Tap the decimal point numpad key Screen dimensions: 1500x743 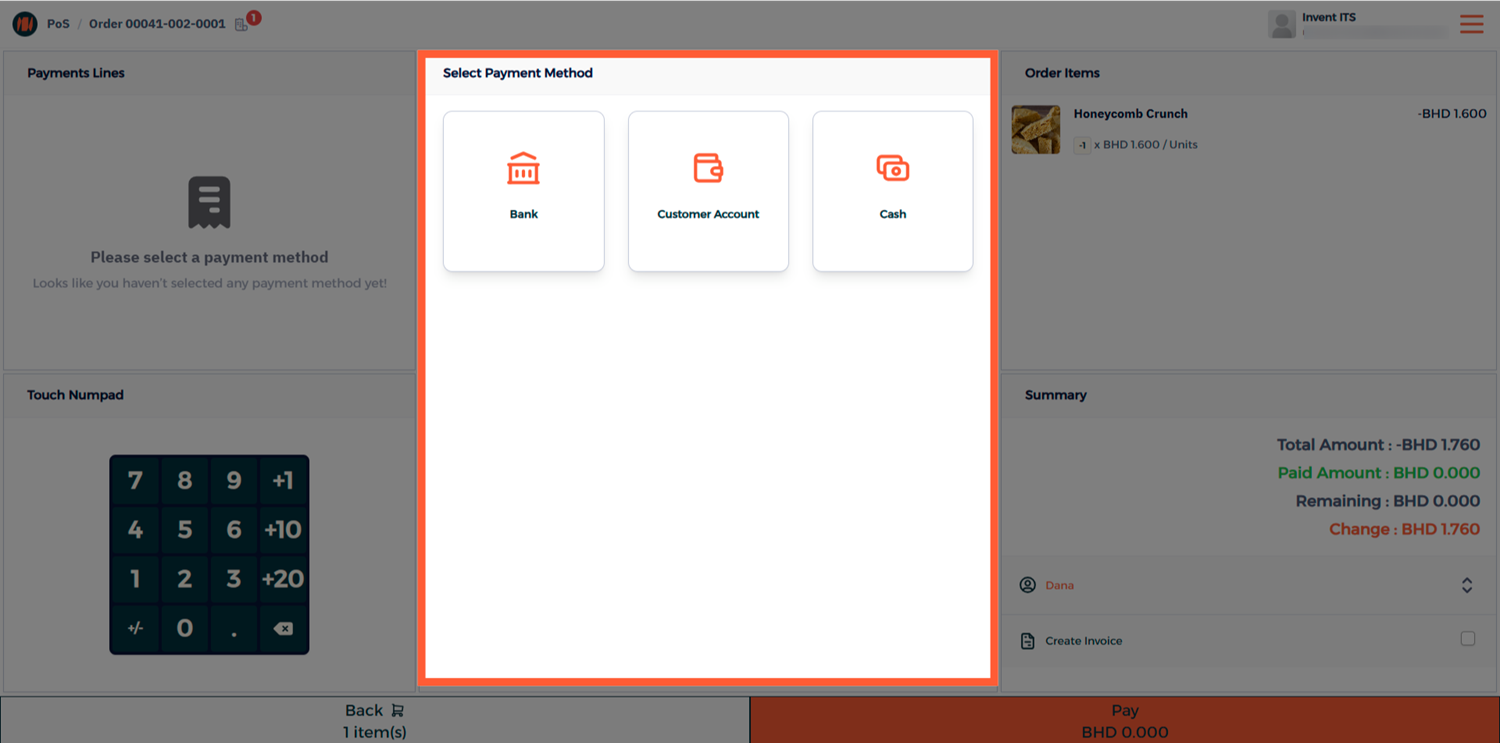(234, 628)
